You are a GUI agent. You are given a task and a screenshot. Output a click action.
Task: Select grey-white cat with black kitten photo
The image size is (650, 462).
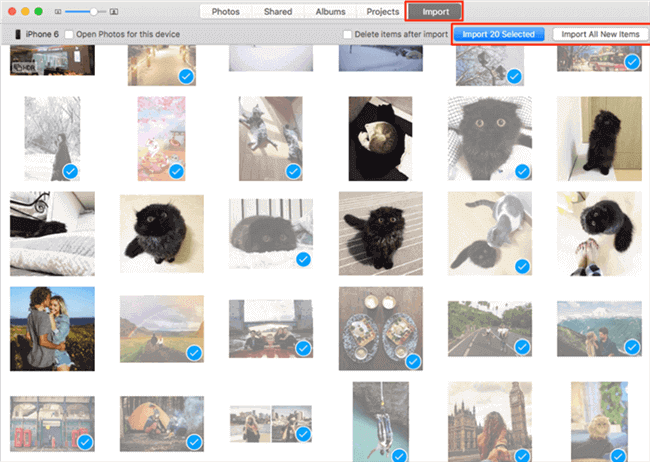(x=490, y=234)
